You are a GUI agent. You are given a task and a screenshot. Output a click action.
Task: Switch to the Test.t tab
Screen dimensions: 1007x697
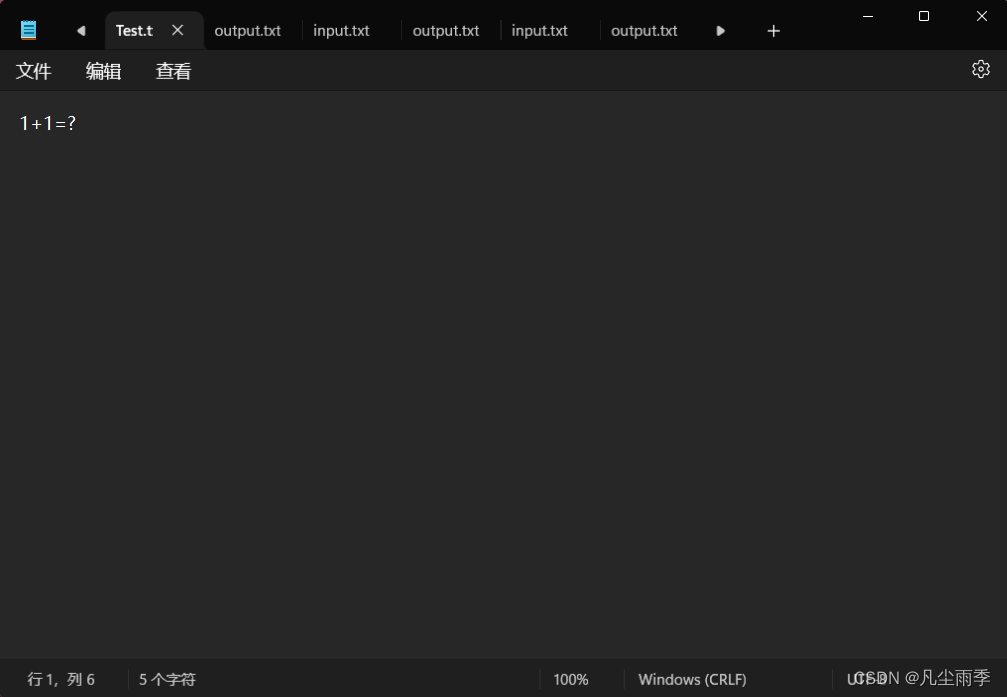coord(134,31)
